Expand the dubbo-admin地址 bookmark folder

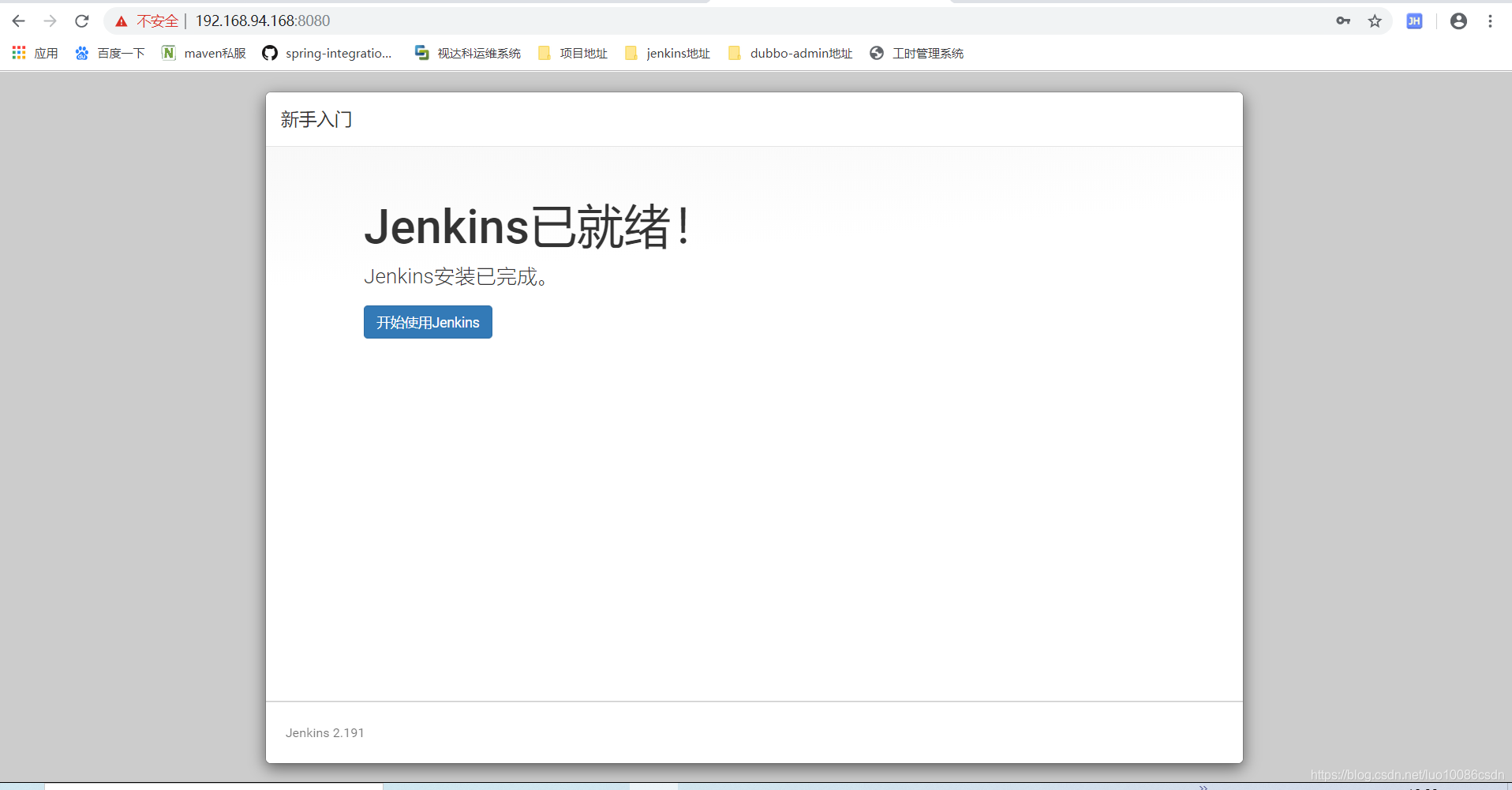click(791, 53)
